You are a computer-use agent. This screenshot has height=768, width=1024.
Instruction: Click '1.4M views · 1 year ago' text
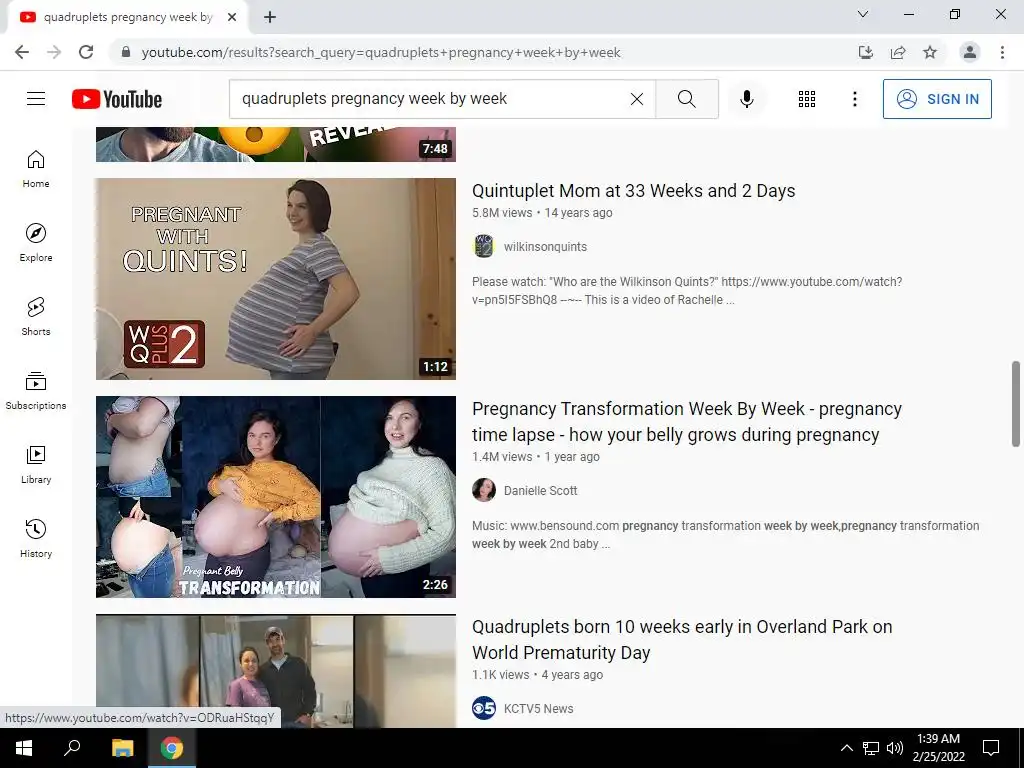536,456
